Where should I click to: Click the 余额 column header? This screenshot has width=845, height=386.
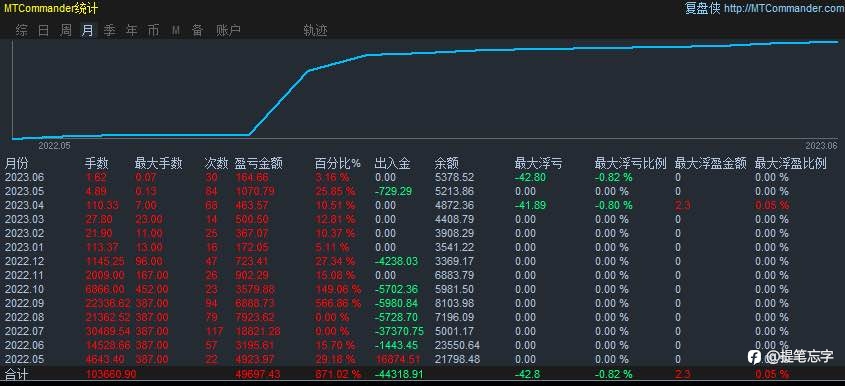coord(447,163)
